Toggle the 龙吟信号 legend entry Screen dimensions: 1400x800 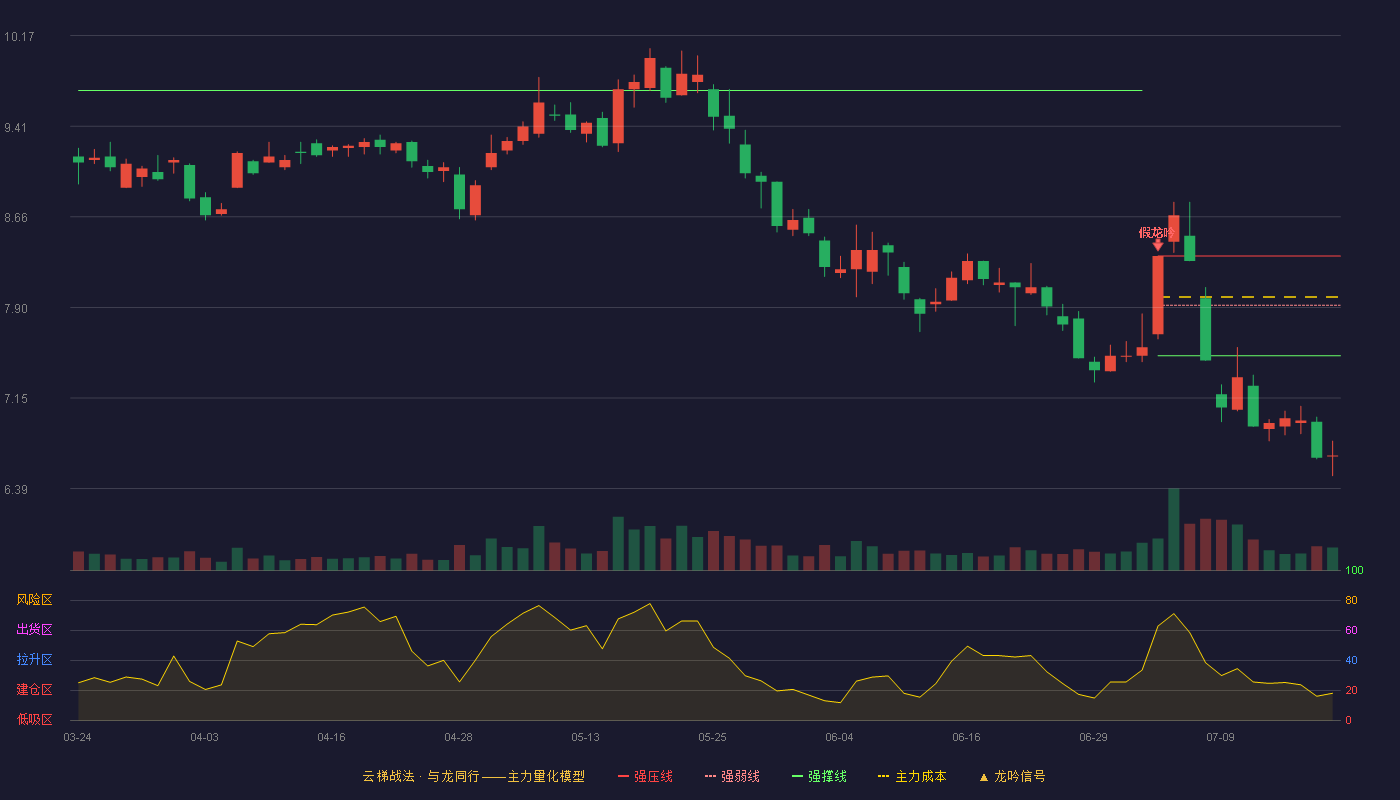pos(1012,776)
